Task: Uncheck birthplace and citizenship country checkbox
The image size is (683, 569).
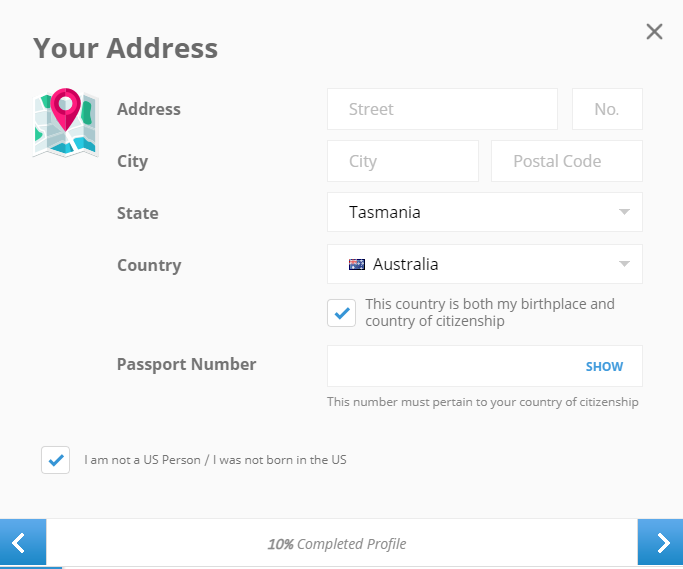Action: [x=342, y=313]
